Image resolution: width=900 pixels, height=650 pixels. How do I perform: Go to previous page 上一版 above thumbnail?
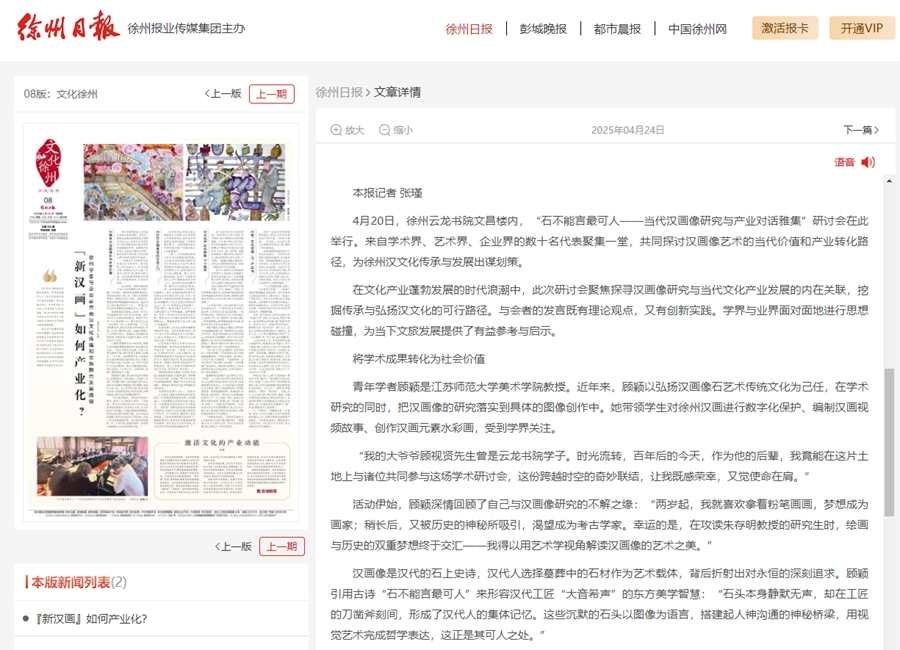[223, 94]
